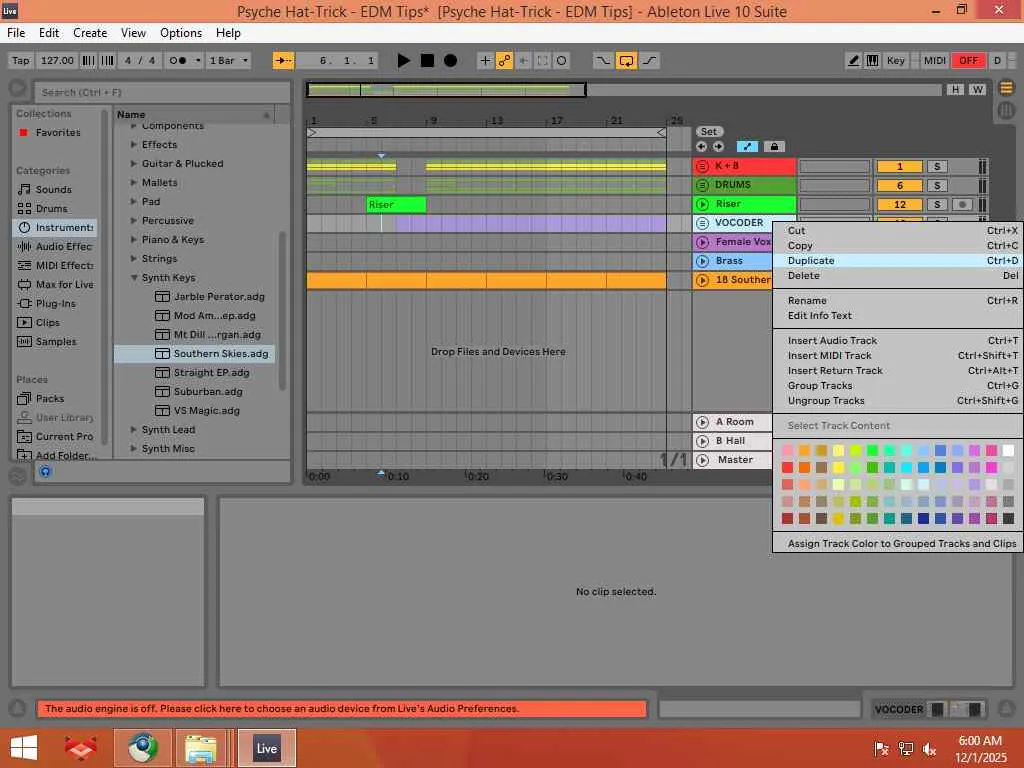This screenshot has height=768, width=1024.
Task: Expand the Synth Lead folder
Action: click(134, 429)
